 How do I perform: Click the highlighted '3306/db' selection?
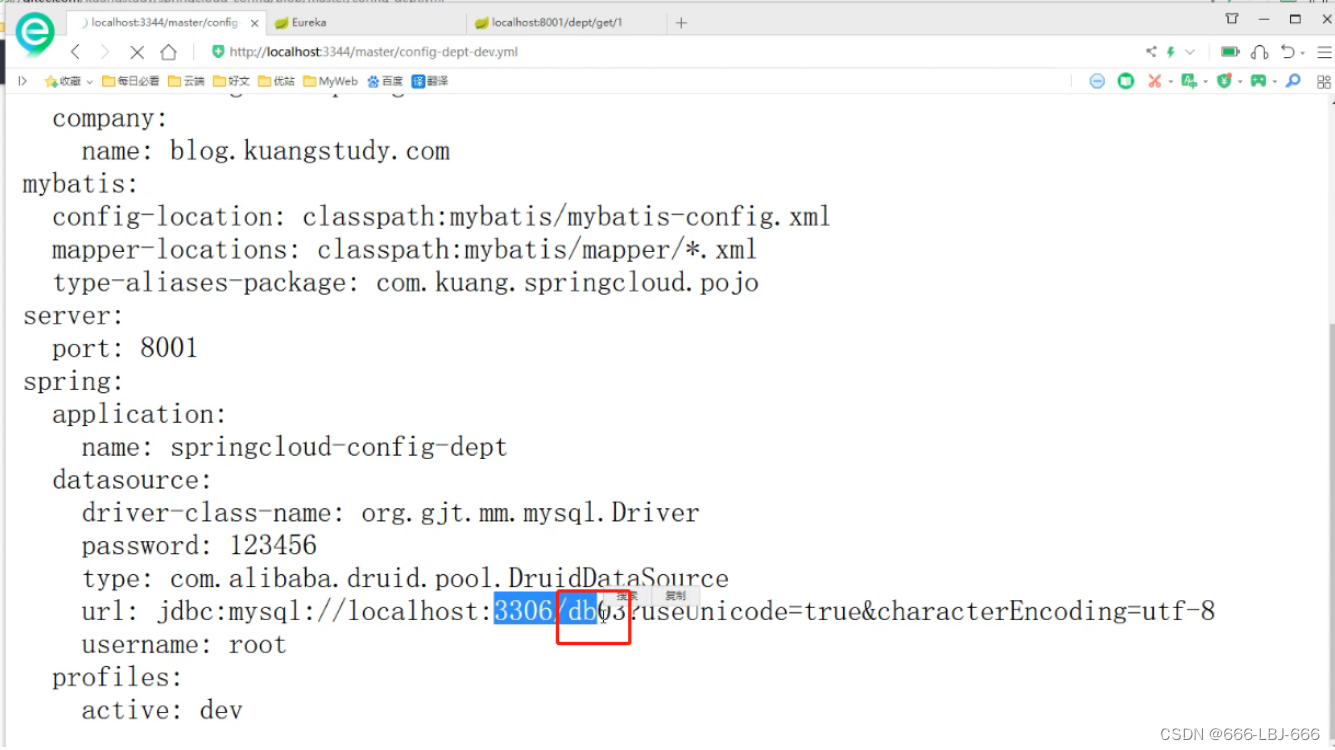[546, 611]
